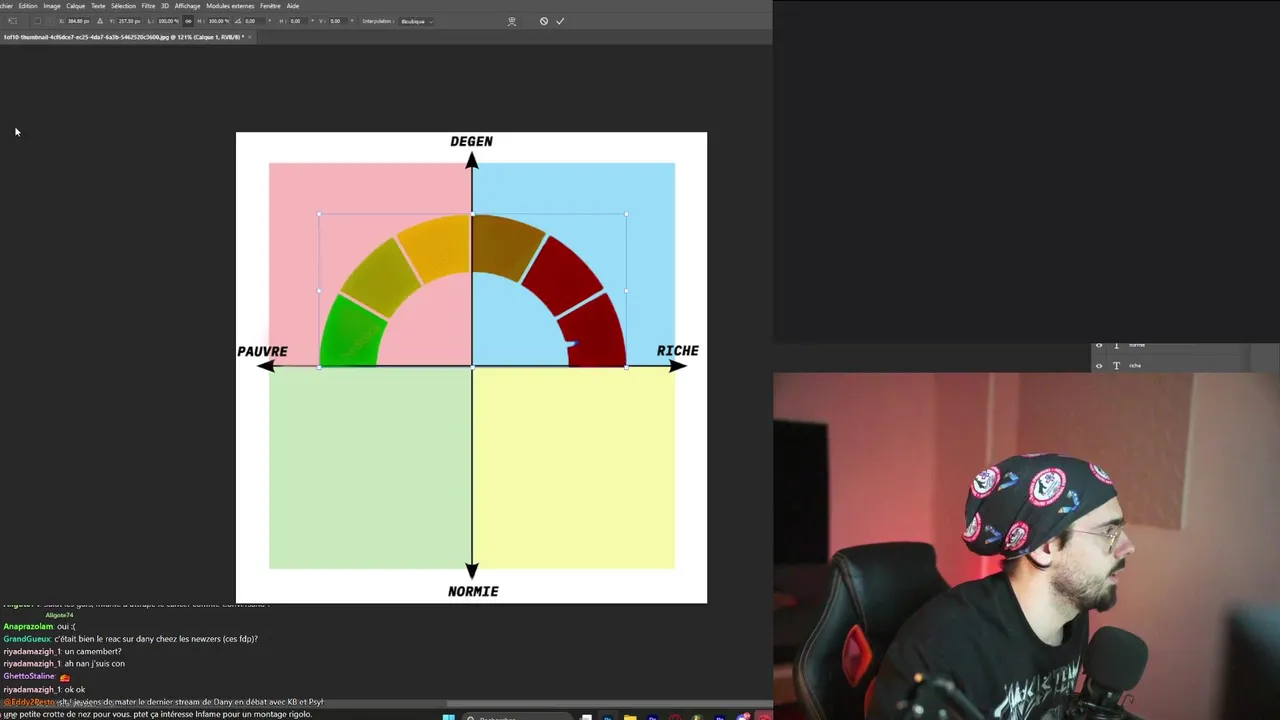Cancel the transform with the circle-slash icon

click(x=543, y=21)
